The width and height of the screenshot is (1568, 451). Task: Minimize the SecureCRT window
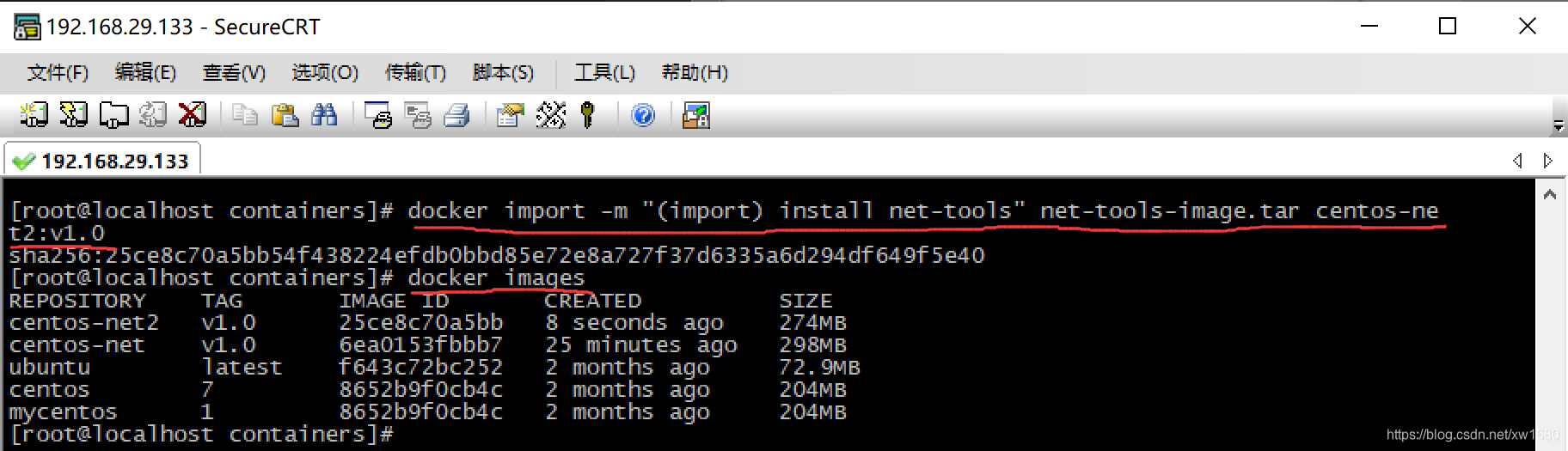[x=1369, y=27]
